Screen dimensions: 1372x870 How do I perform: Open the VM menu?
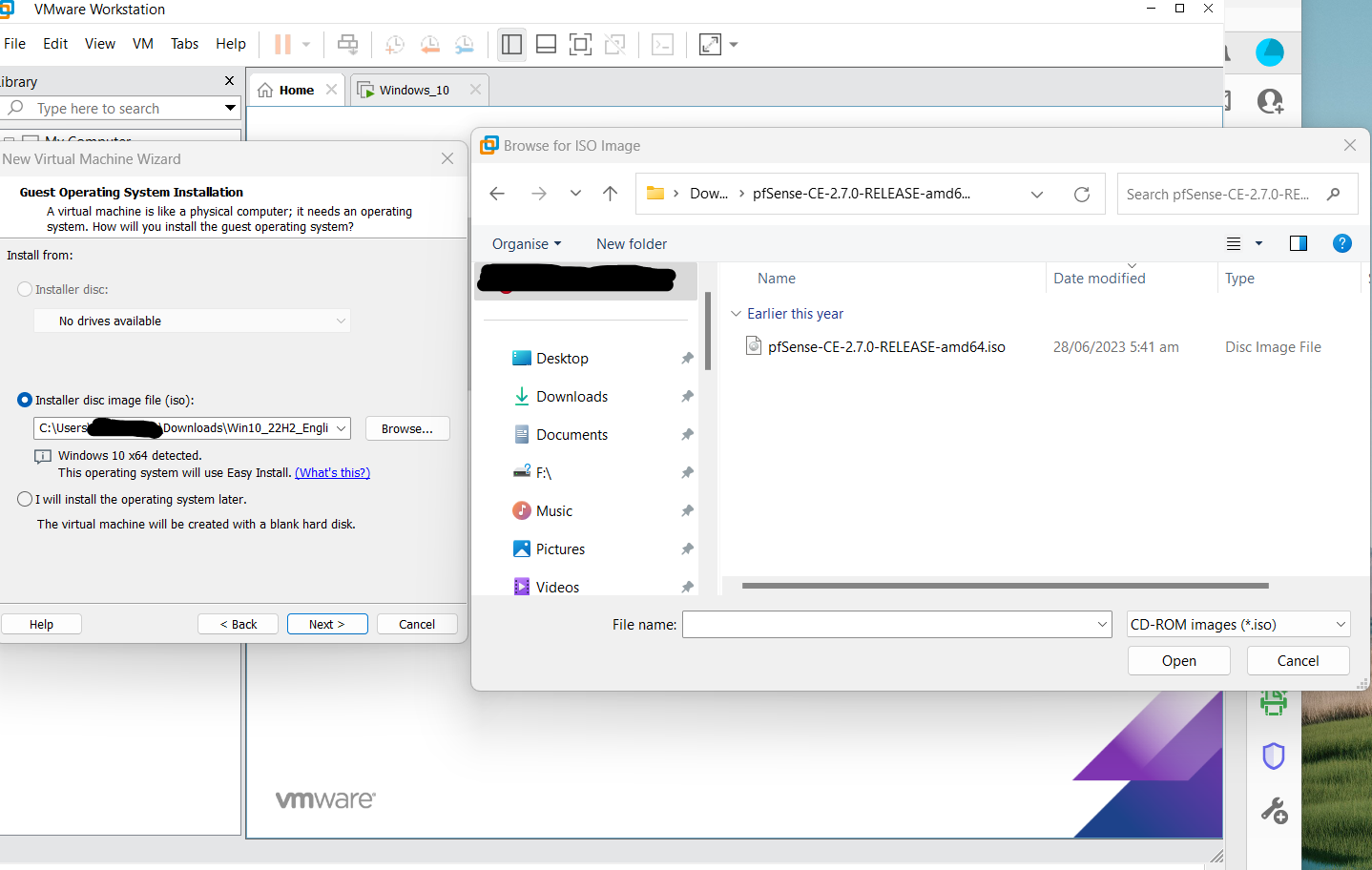click(143, 44)
